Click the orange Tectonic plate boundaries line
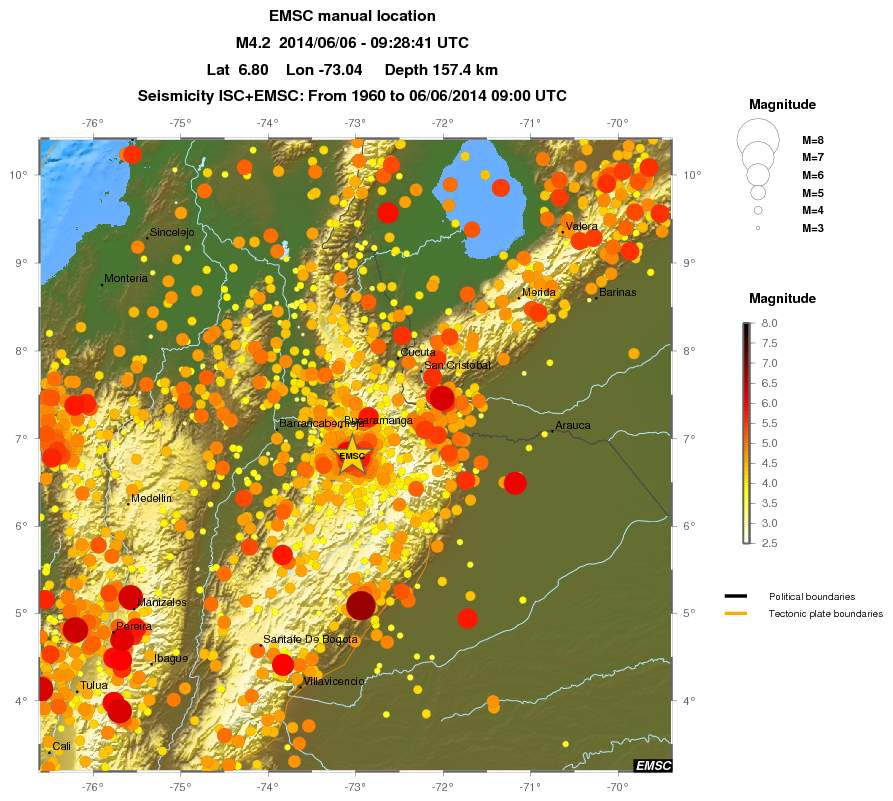This screenshot has height=801, width=893. click(736, 614)
